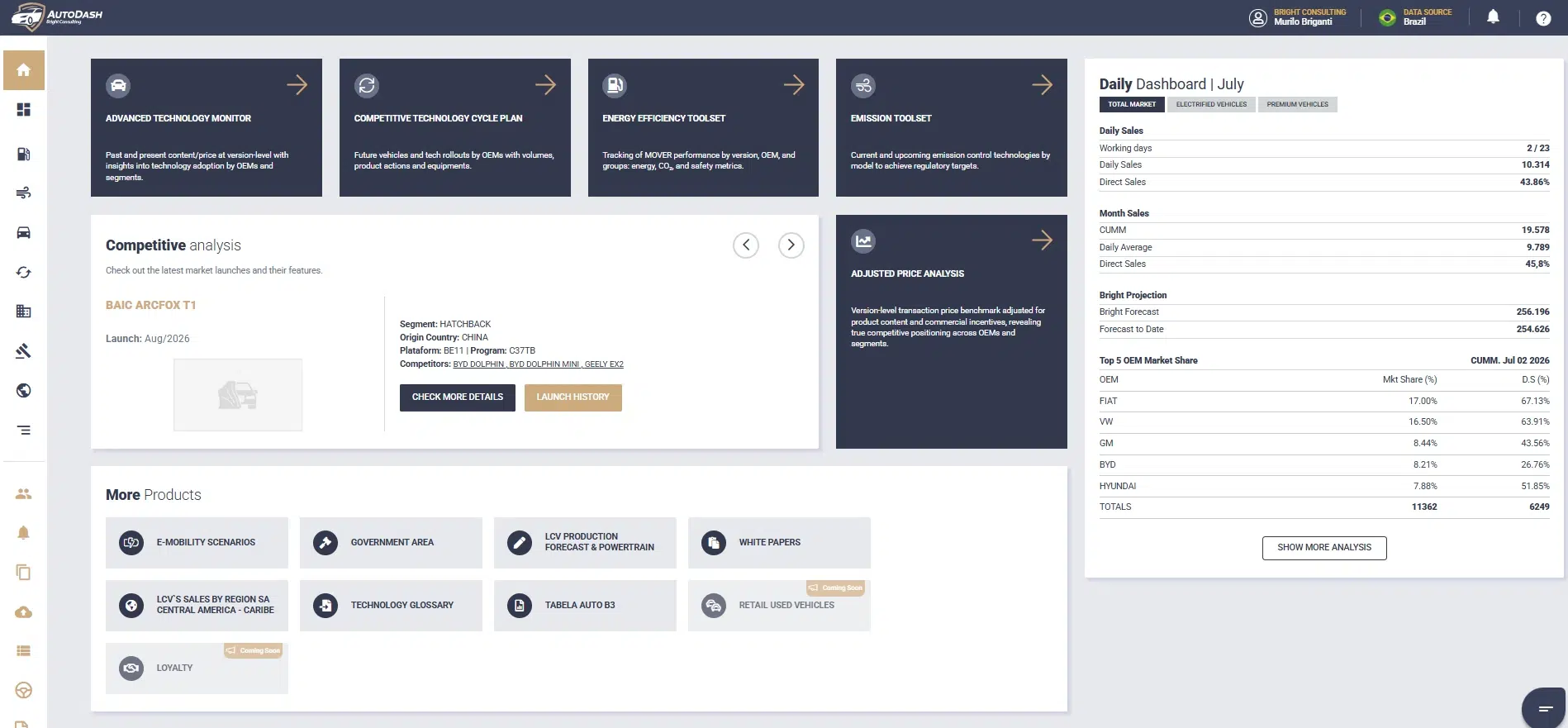Screen dimensions: 1568x728
Task: Open the users group icon in sidebar
Action: 24,493
